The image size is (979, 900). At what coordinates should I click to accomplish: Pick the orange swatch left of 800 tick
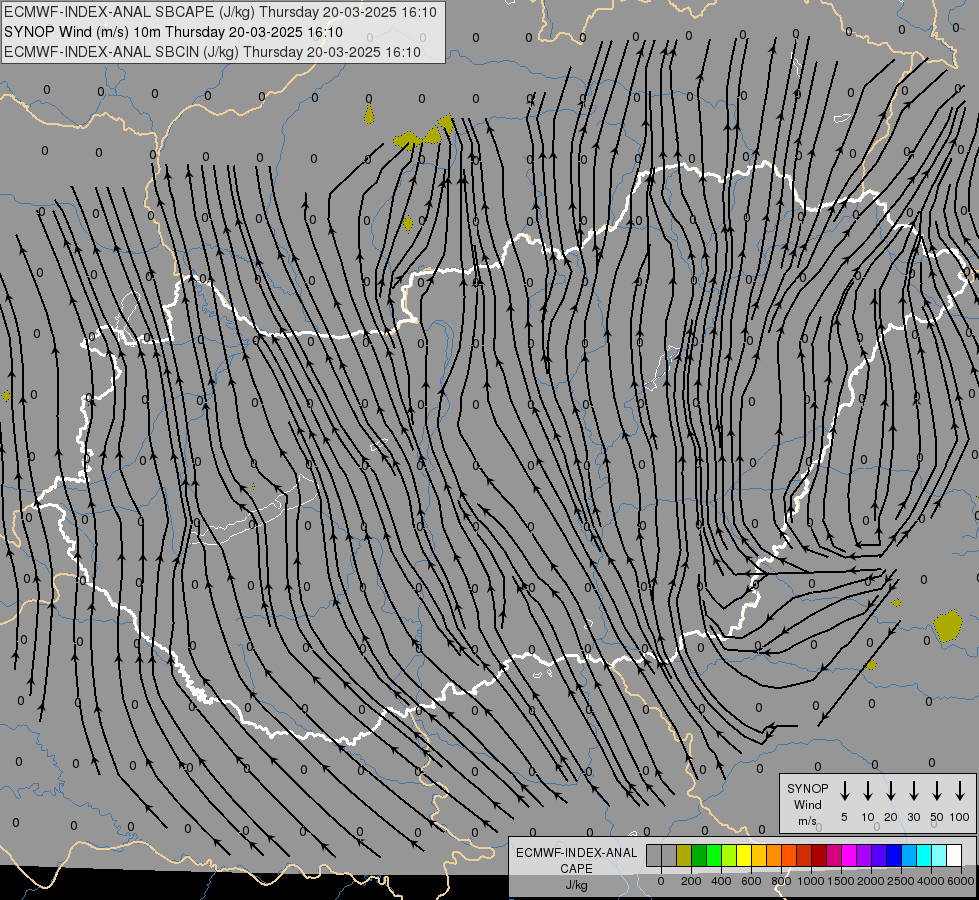tap(774, 856)
